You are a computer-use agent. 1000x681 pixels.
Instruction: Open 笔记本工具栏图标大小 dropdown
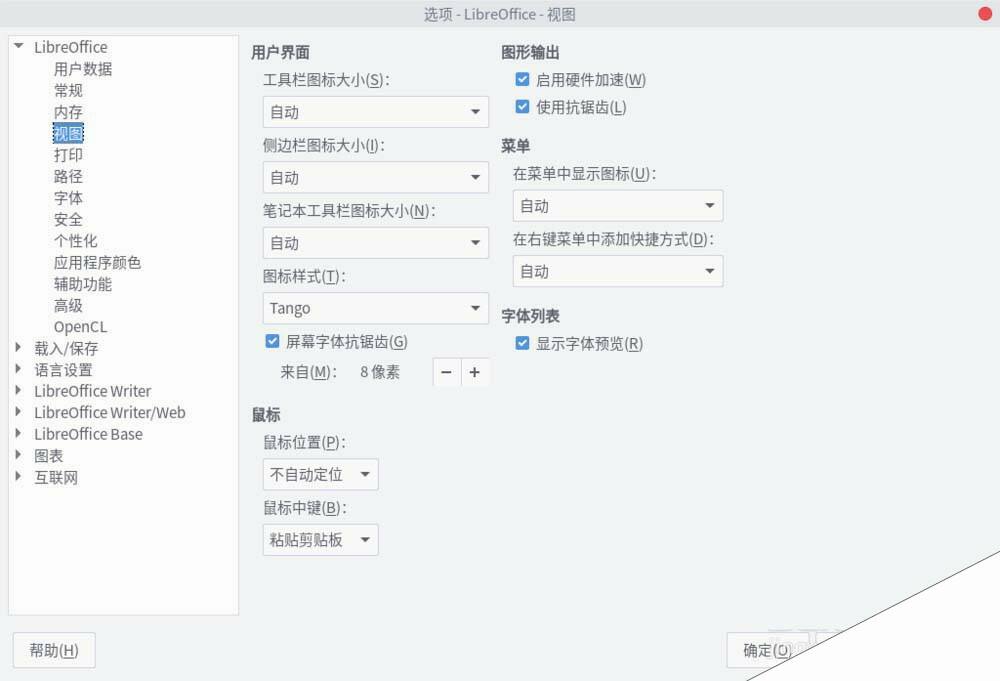coord(376,243)
